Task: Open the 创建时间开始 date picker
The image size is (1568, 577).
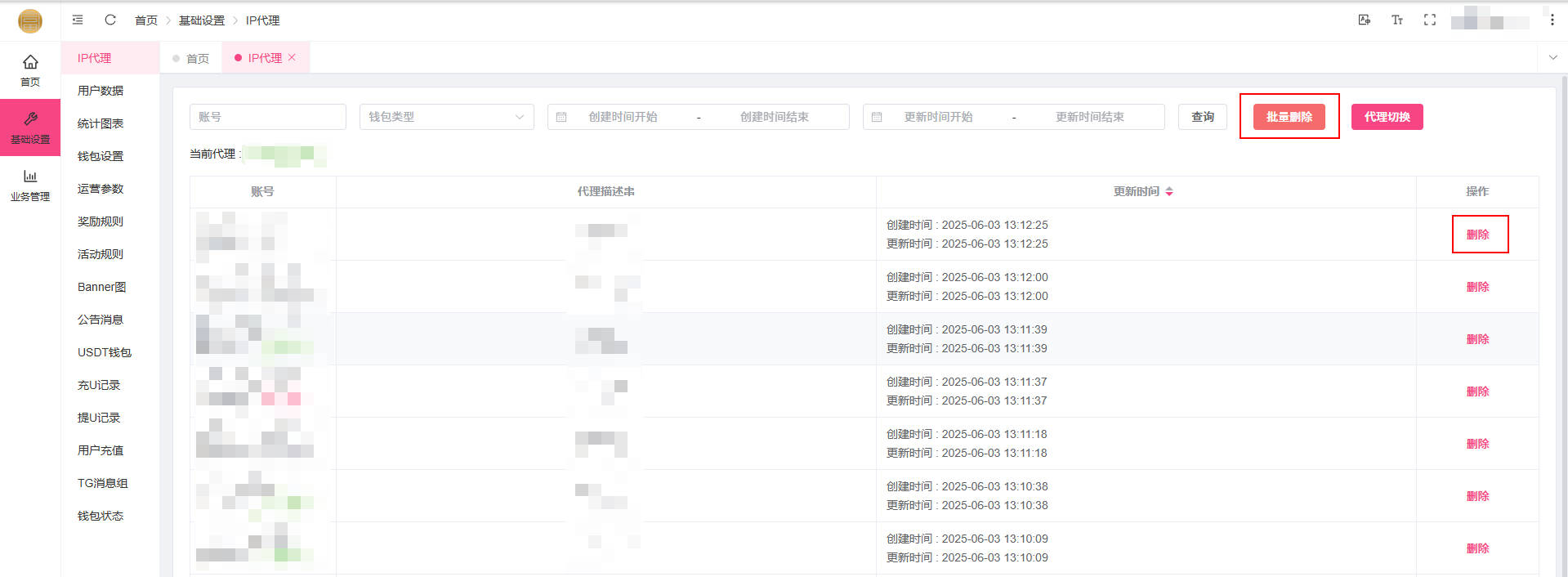Action: pyautogui.click(x=623, y=117)
